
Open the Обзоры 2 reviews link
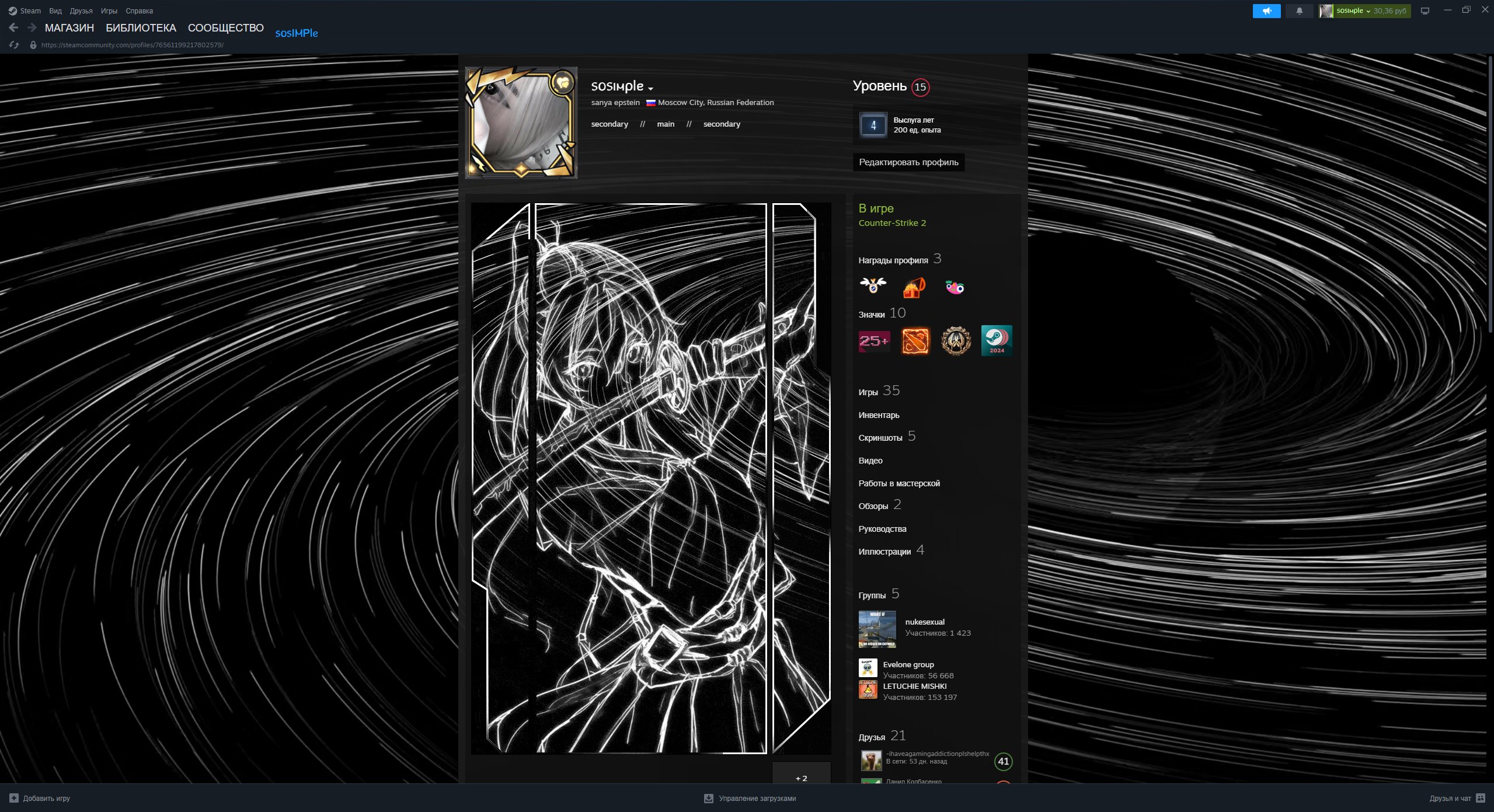coord(880,505)
